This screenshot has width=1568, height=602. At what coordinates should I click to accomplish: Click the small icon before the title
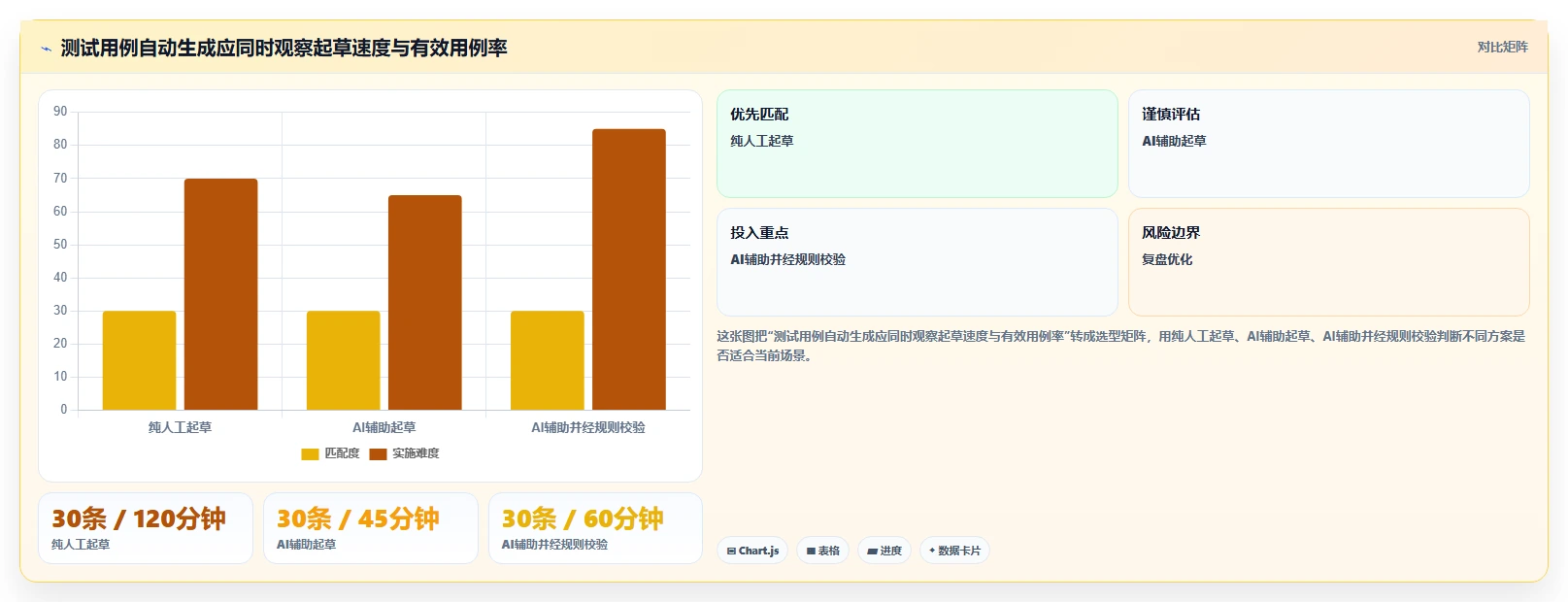[46, 49]
